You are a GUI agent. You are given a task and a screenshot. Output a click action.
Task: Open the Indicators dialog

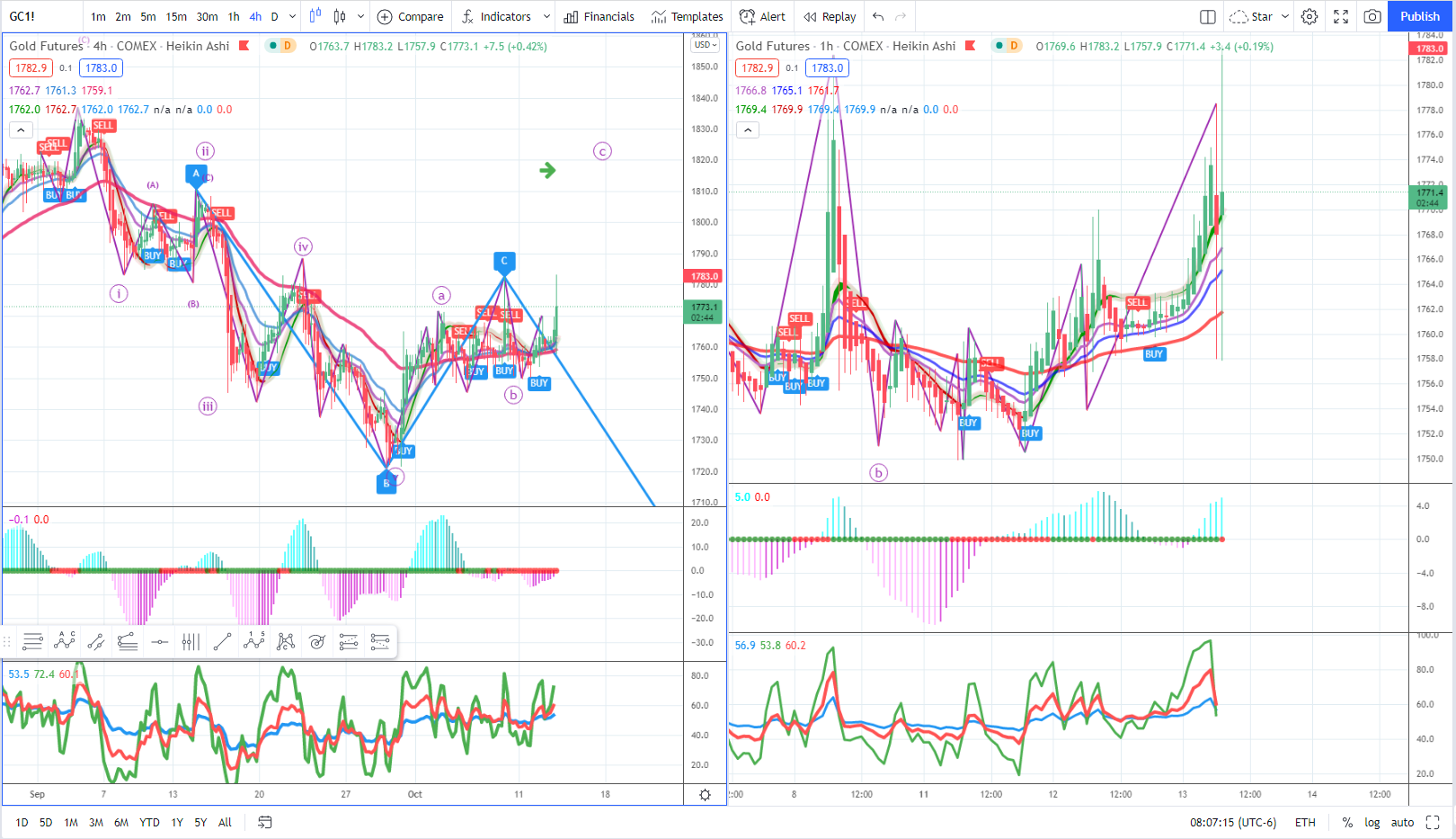point(496,16)
